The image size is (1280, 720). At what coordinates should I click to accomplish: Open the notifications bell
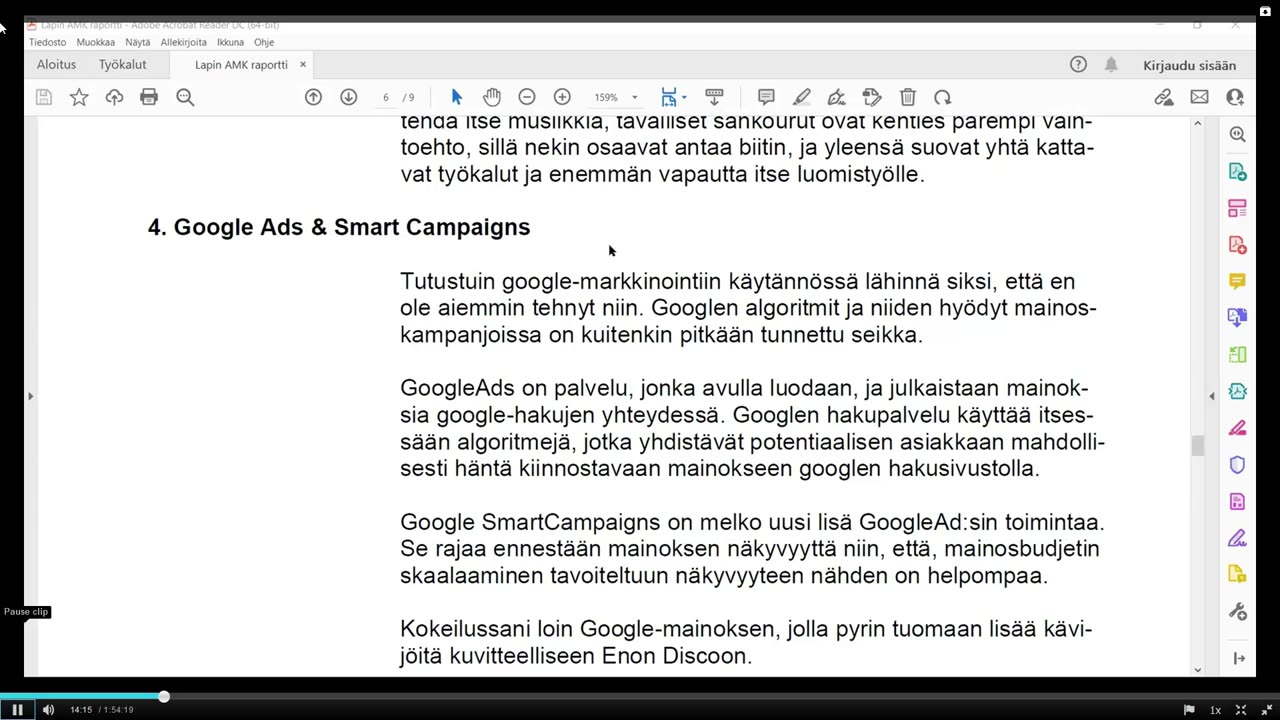[1111, 64]
